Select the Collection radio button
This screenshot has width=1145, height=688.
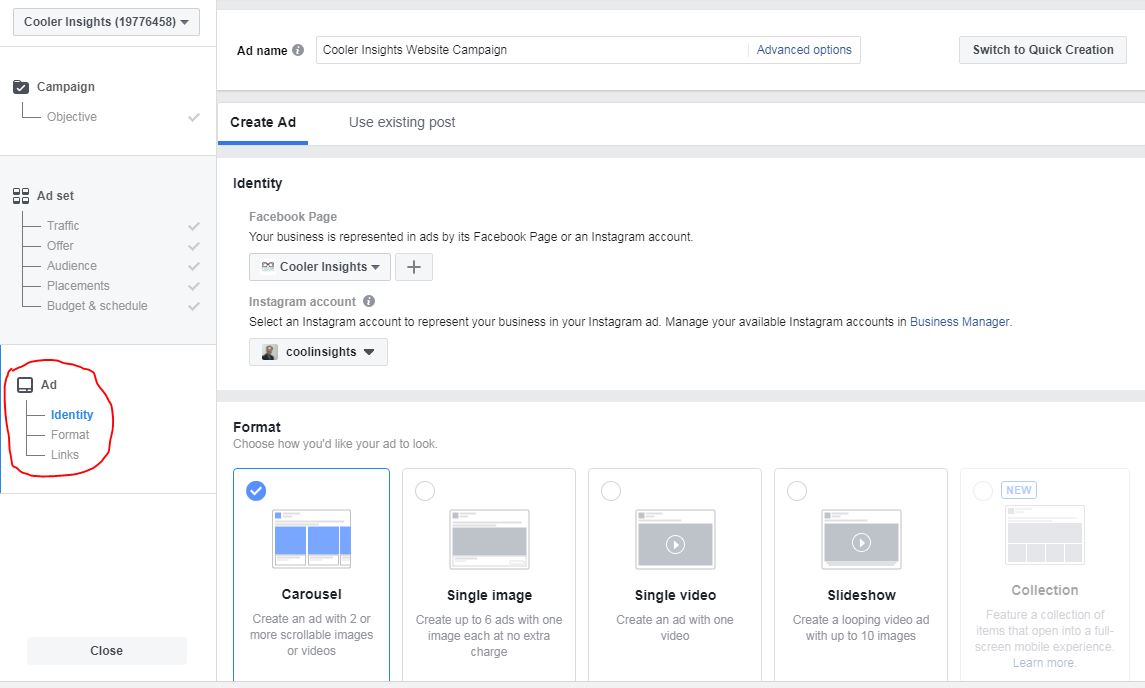983,491
